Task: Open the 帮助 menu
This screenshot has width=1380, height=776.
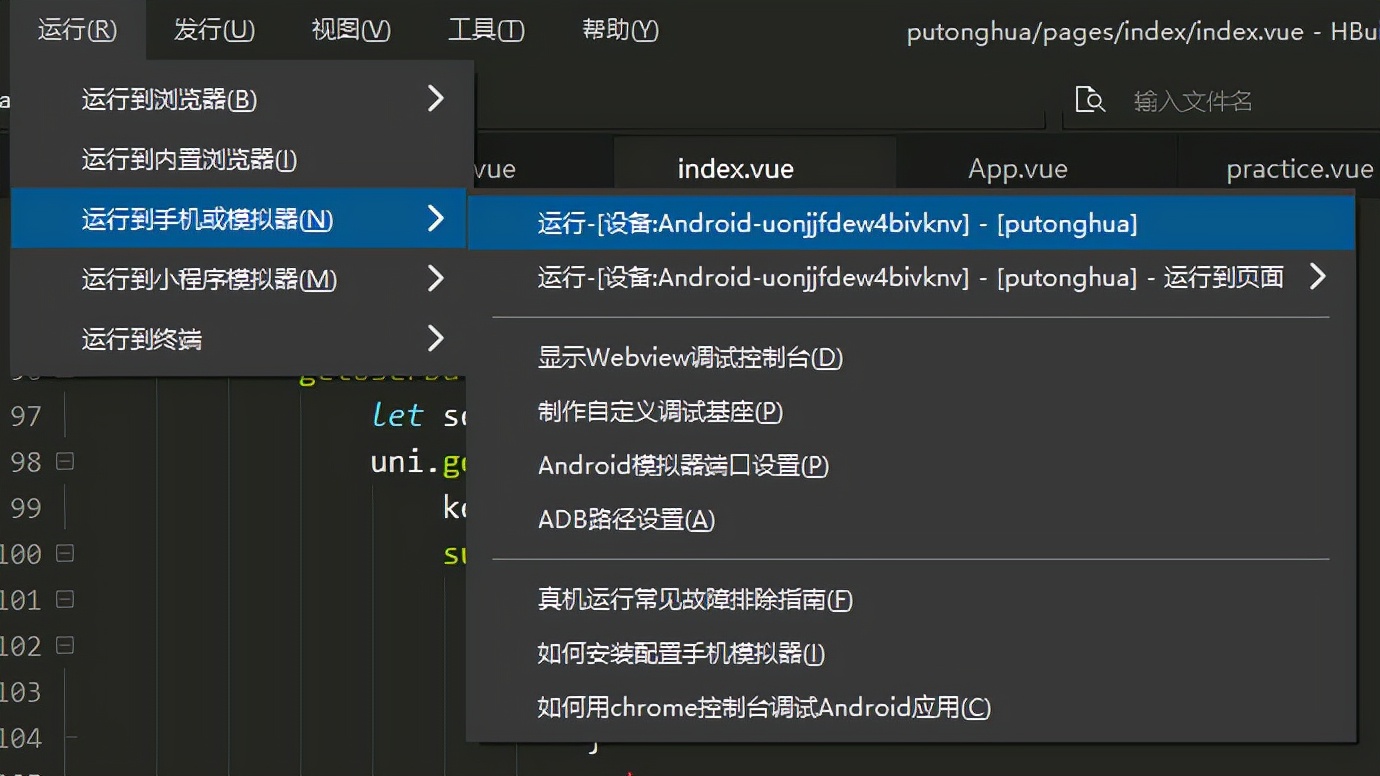Action: pos(618,30)
